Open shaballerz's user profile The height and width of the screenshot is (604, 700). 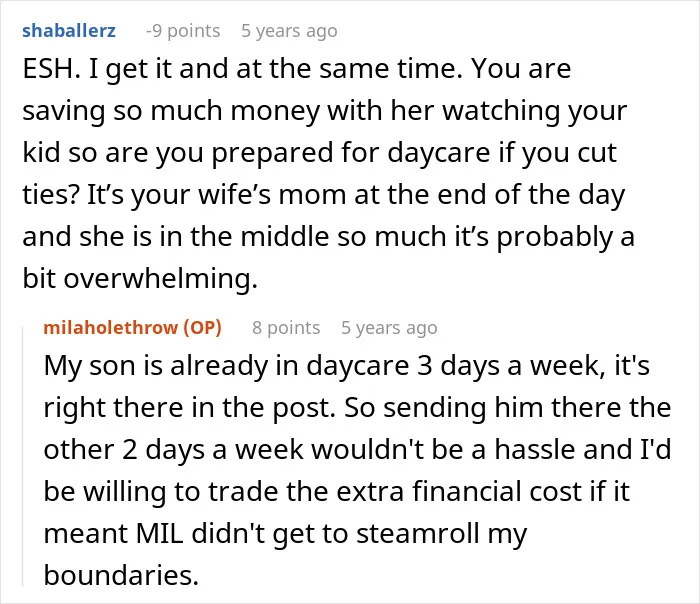pyautogui.click(x=69, y=31)
